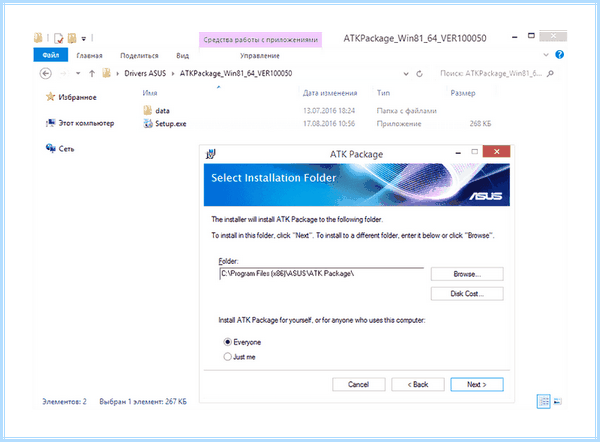Click the ASUS logo in installer banner
The width and height of the screenshot is (600, 442).
coord(485,196)
